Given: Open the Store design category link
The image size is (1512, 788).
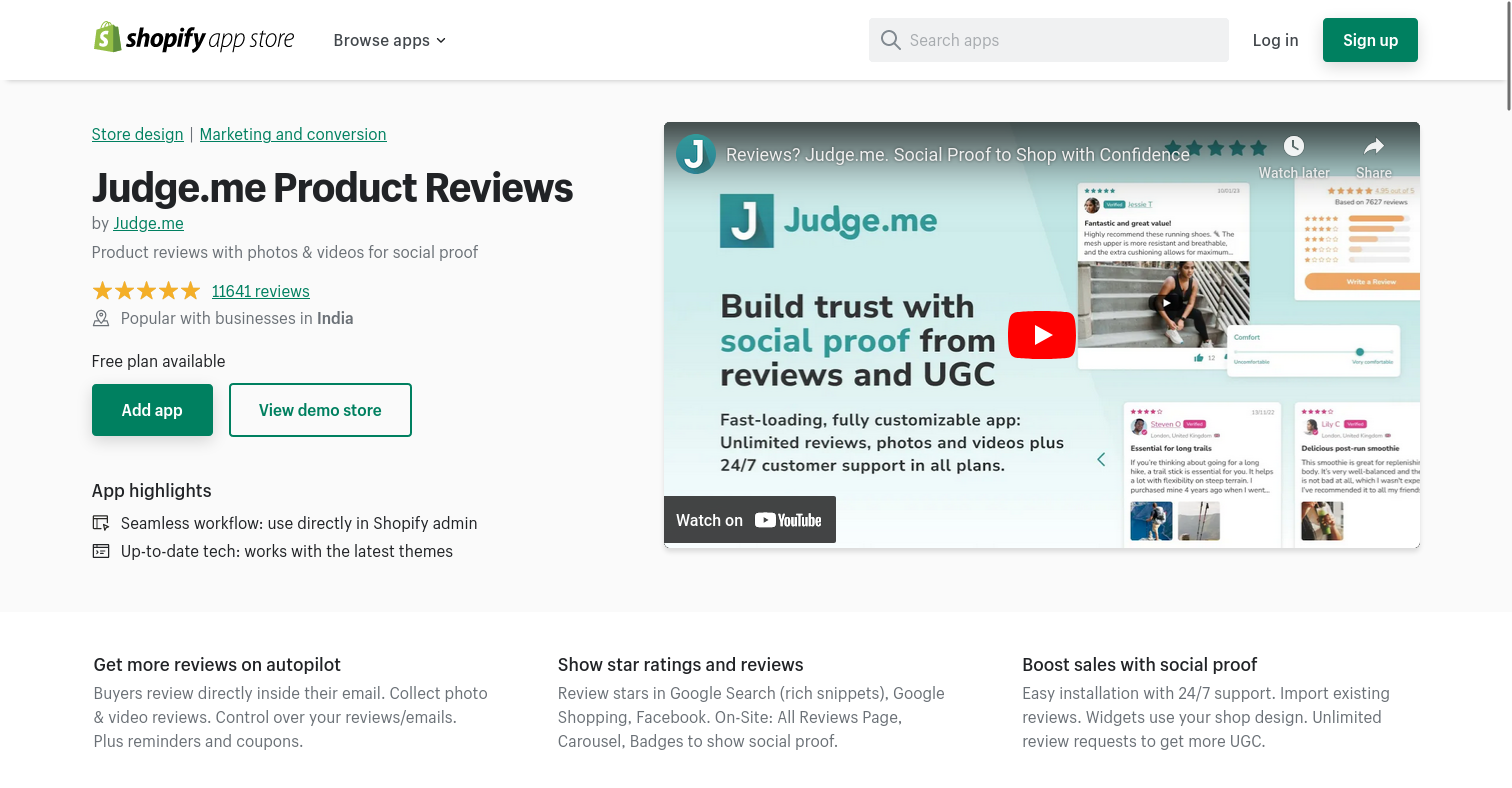Looking at the screenshot, I should click(137, 134).
